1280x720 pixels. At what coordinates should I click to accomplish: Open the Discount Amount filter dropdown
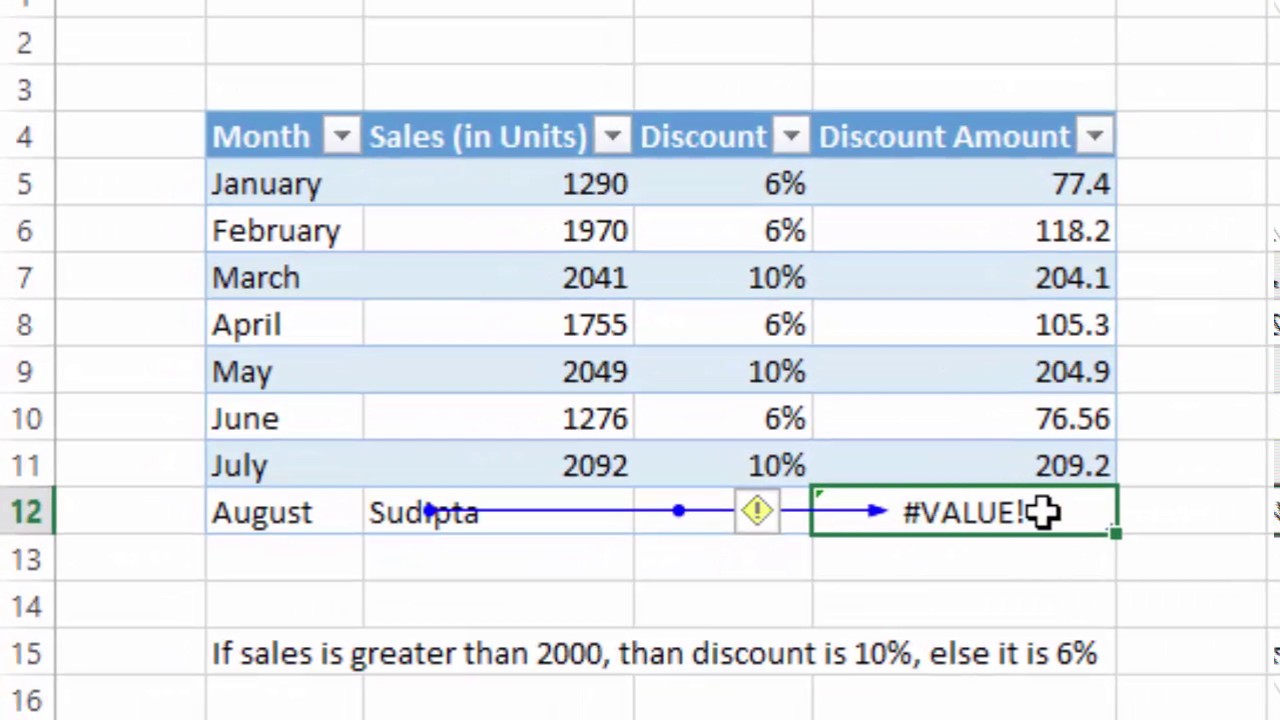(1095, 137)
